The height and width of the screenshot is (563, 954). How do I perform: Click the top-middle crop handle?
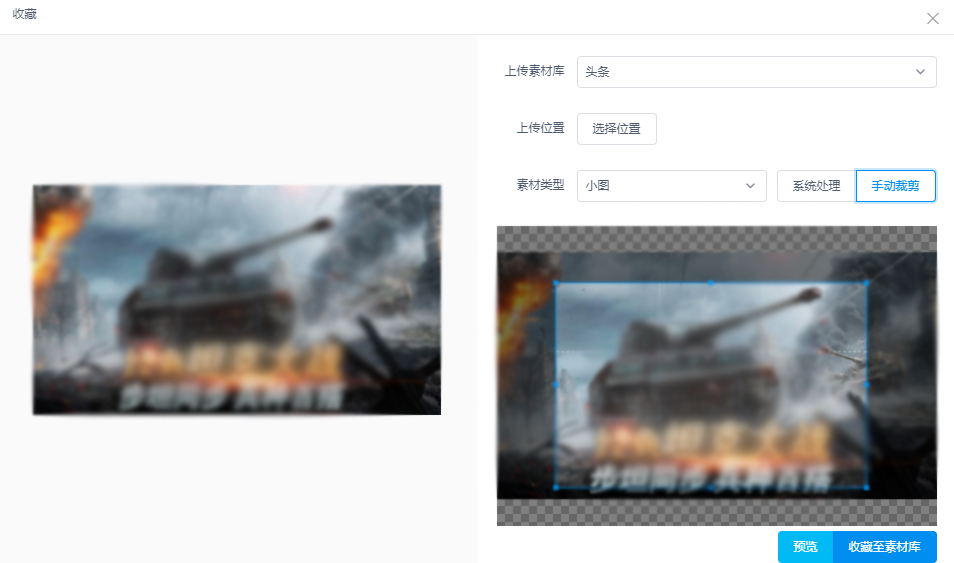(x=711, y=282)
